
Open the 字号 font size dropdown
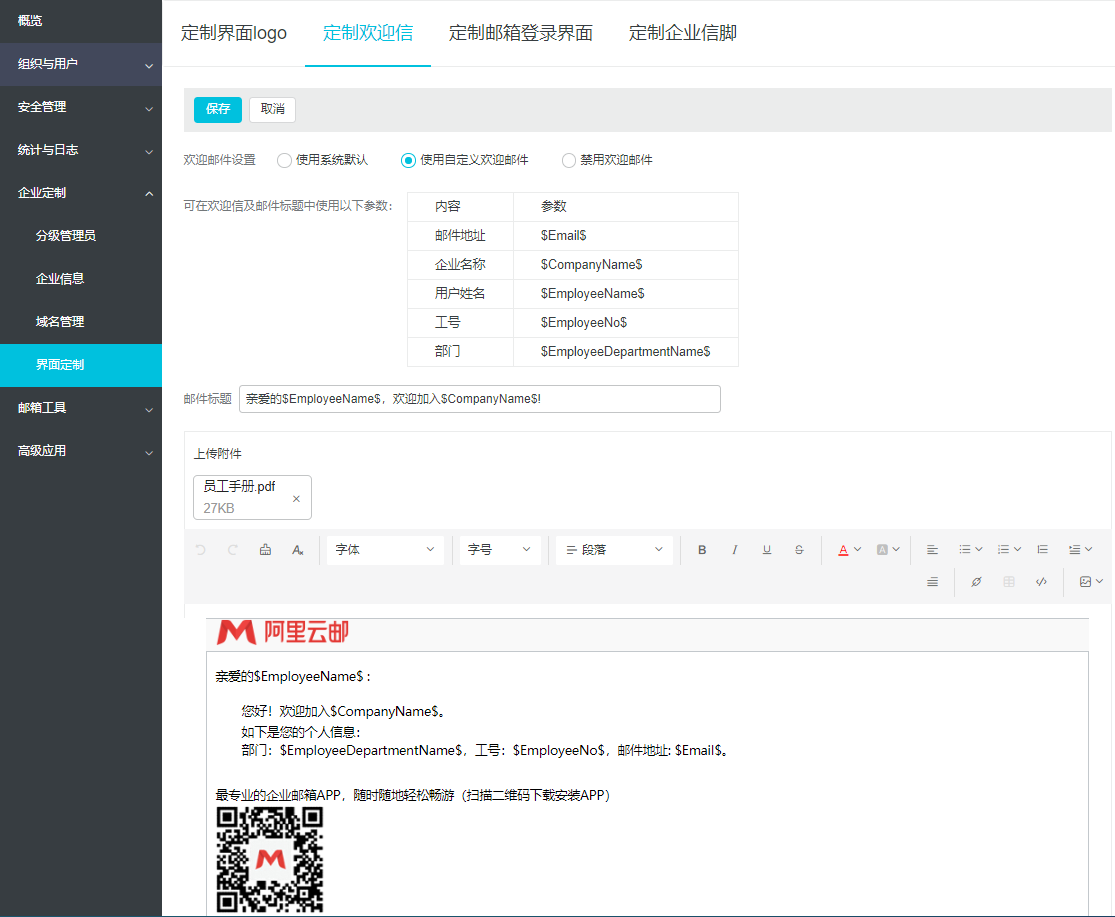[x=499, y=550]
